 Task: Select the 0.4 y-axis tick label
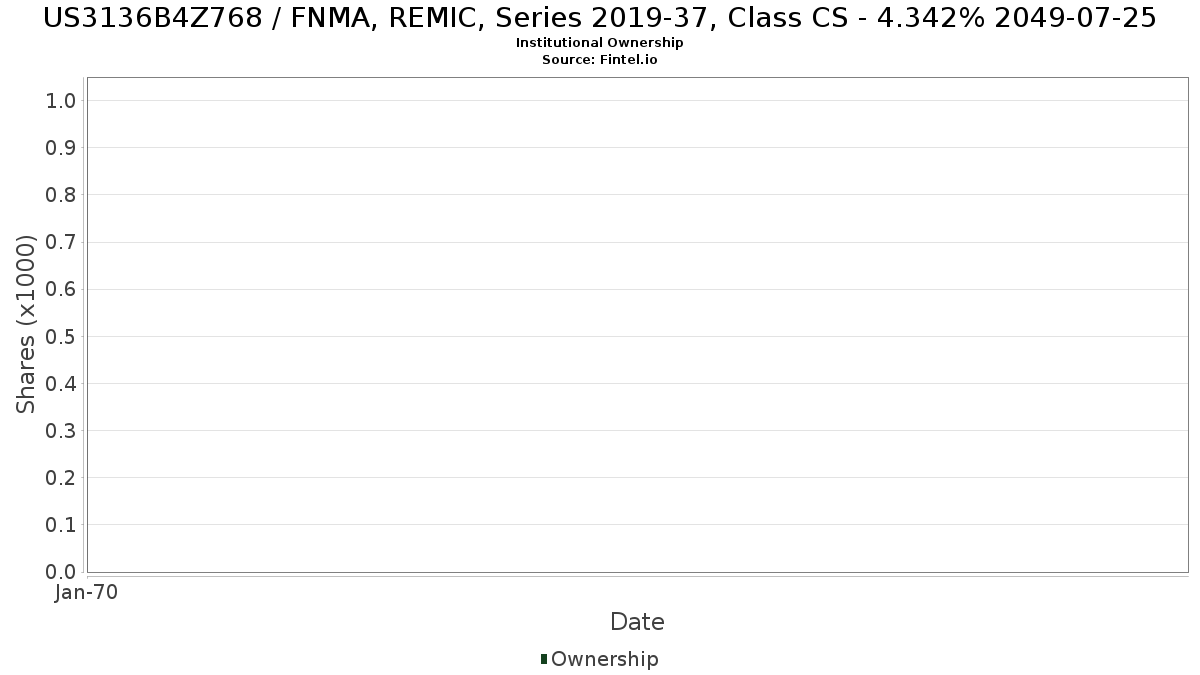61,384
